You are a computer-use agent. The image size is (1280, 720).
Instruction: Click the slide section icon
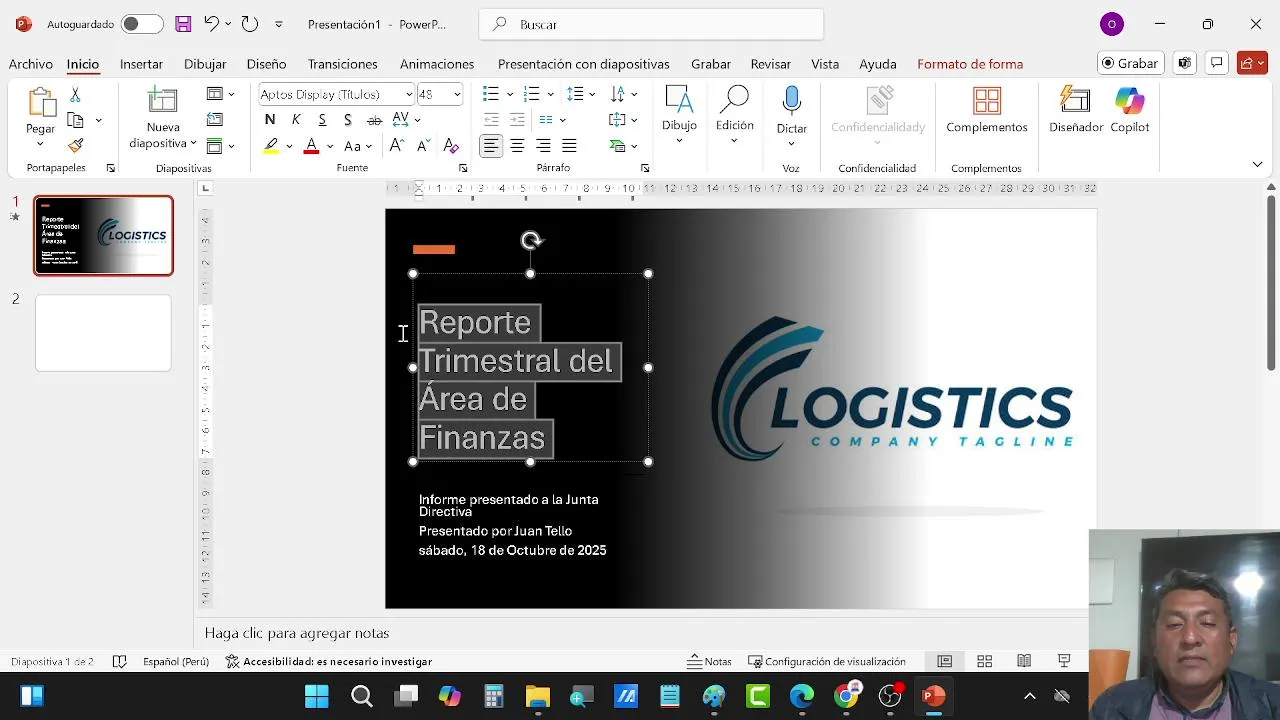pyautogui.click(x=214, y=146)
